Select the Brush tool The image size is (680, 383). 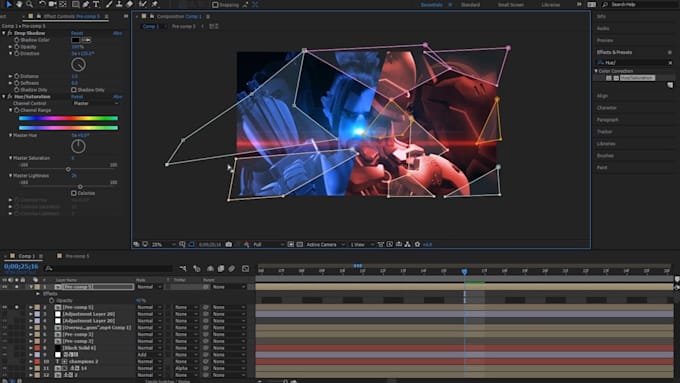[109, 4]
